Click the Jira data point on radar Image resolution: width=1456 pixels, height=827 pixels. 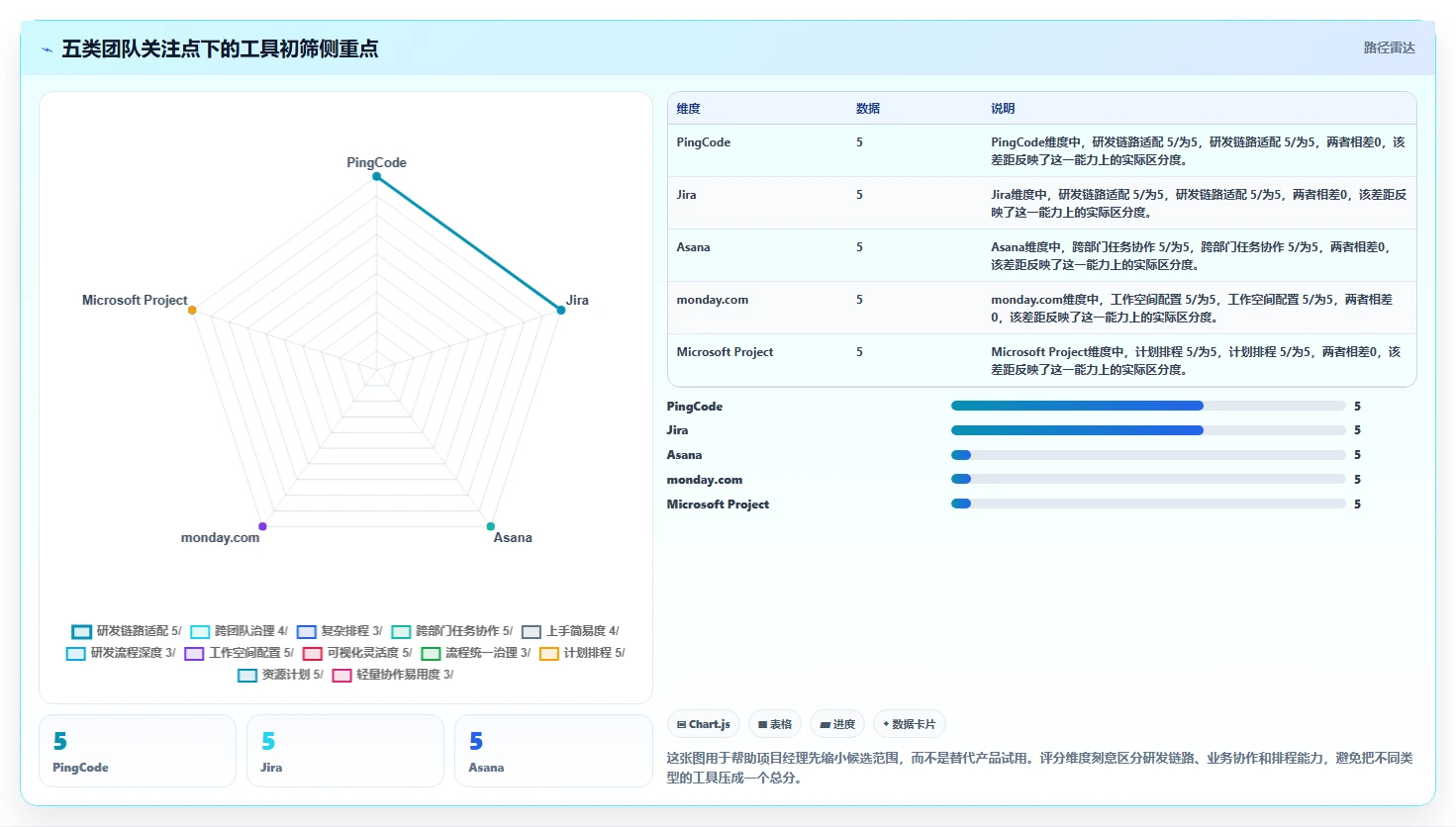tap(560, 310)
